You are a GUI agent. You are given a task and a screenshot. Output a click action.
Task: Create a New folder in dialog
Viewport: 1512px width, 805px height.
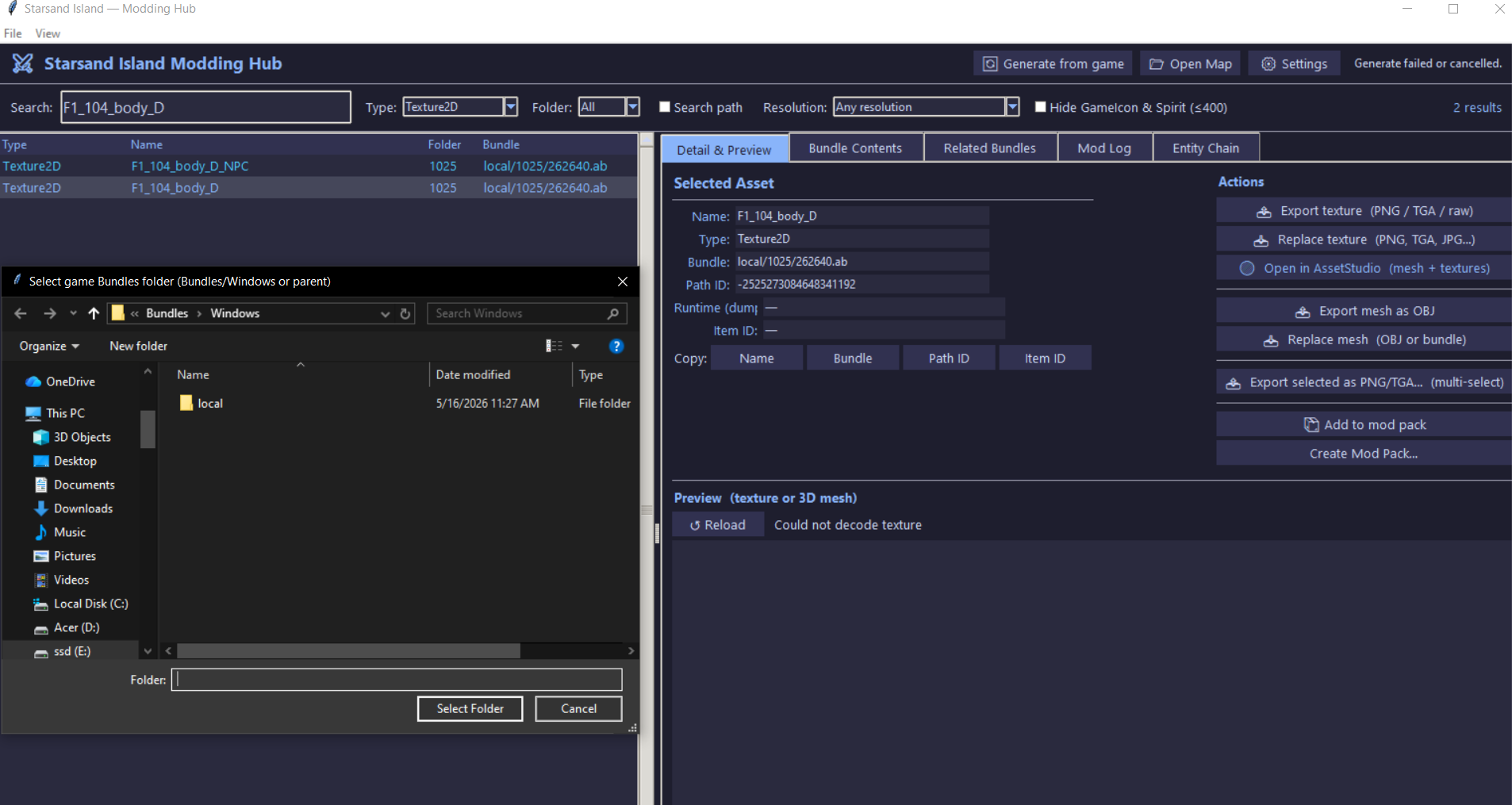pyautogui.click(x=138, y=346)
